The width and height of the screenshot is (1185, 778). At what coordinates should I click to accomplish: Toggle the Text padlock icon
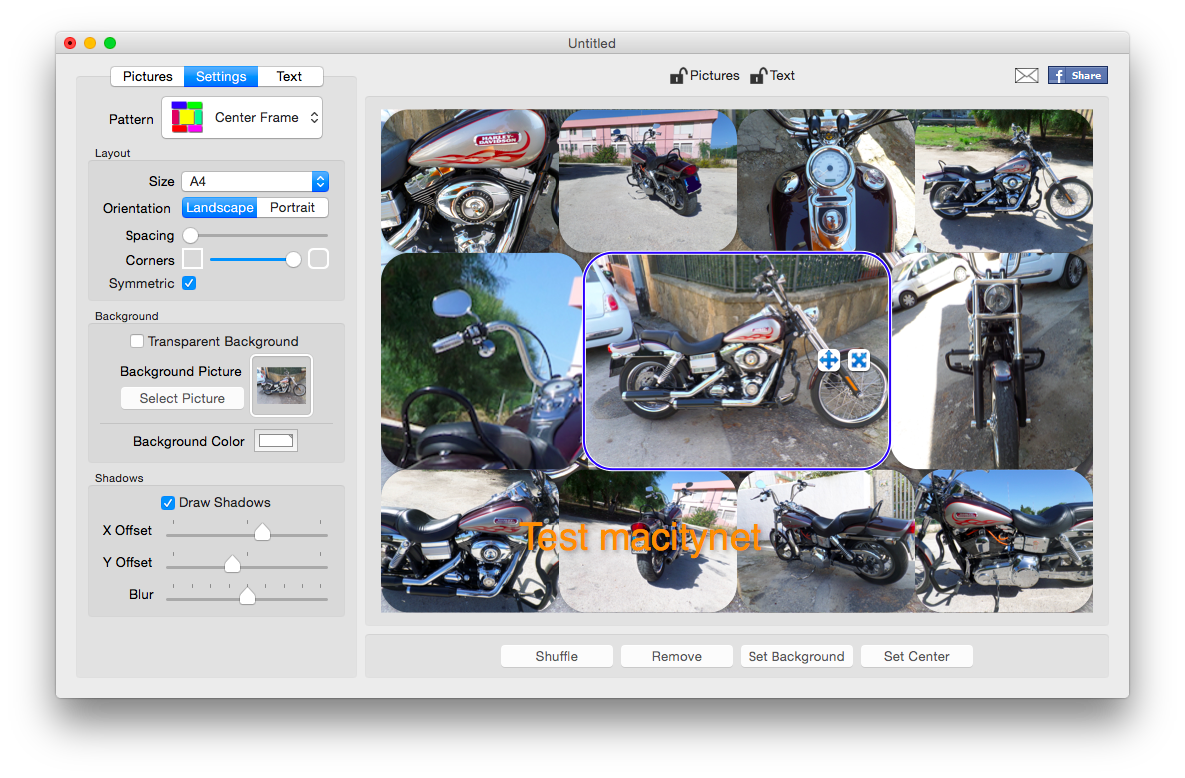[759, 76]
